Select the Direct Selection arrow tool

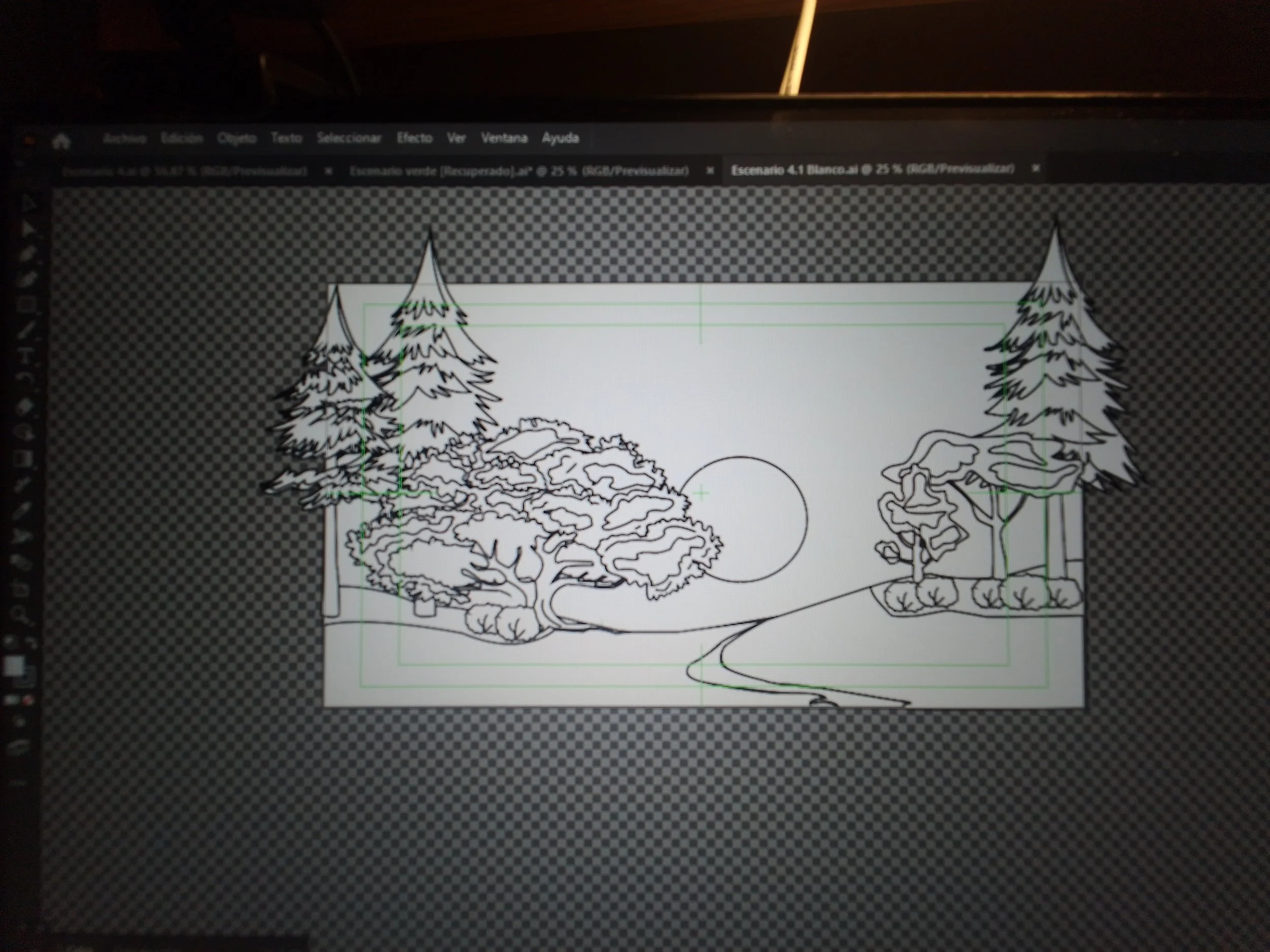[27, 229]
